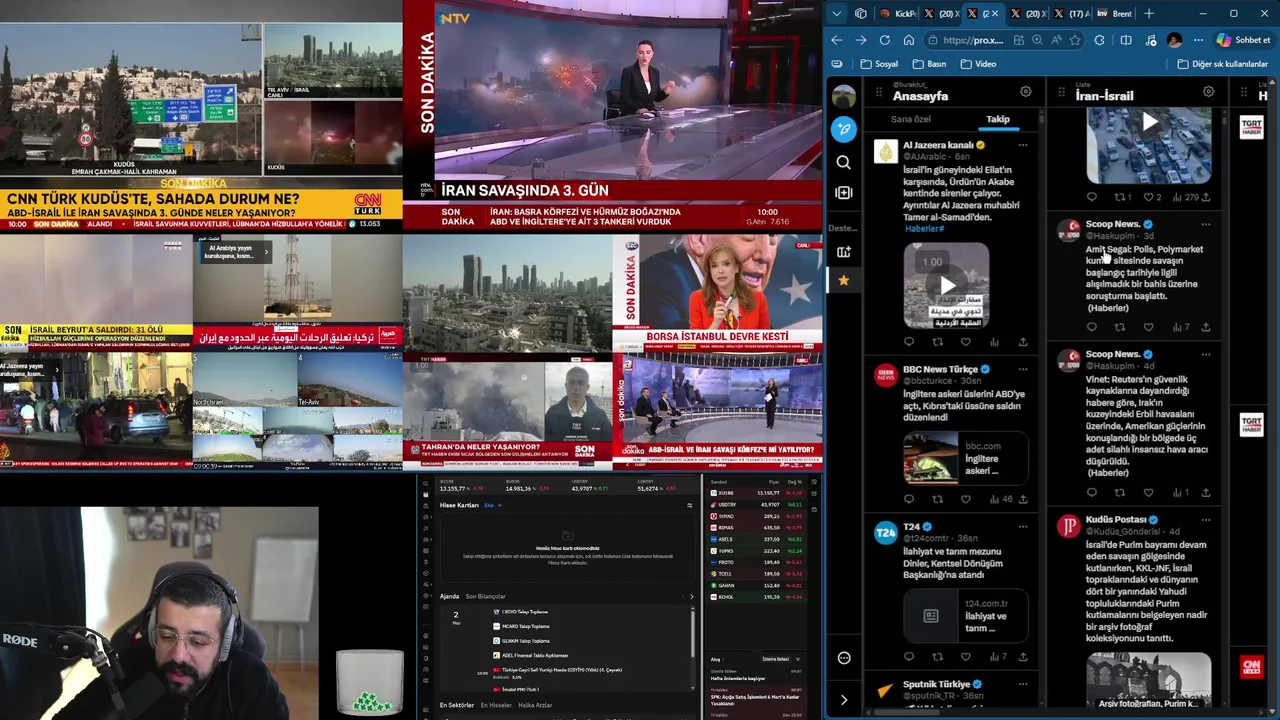The height and width of the screenshot is (720, 1280).
Task: Switch to the KickP browser tab
Action: [x=898, y=13]
